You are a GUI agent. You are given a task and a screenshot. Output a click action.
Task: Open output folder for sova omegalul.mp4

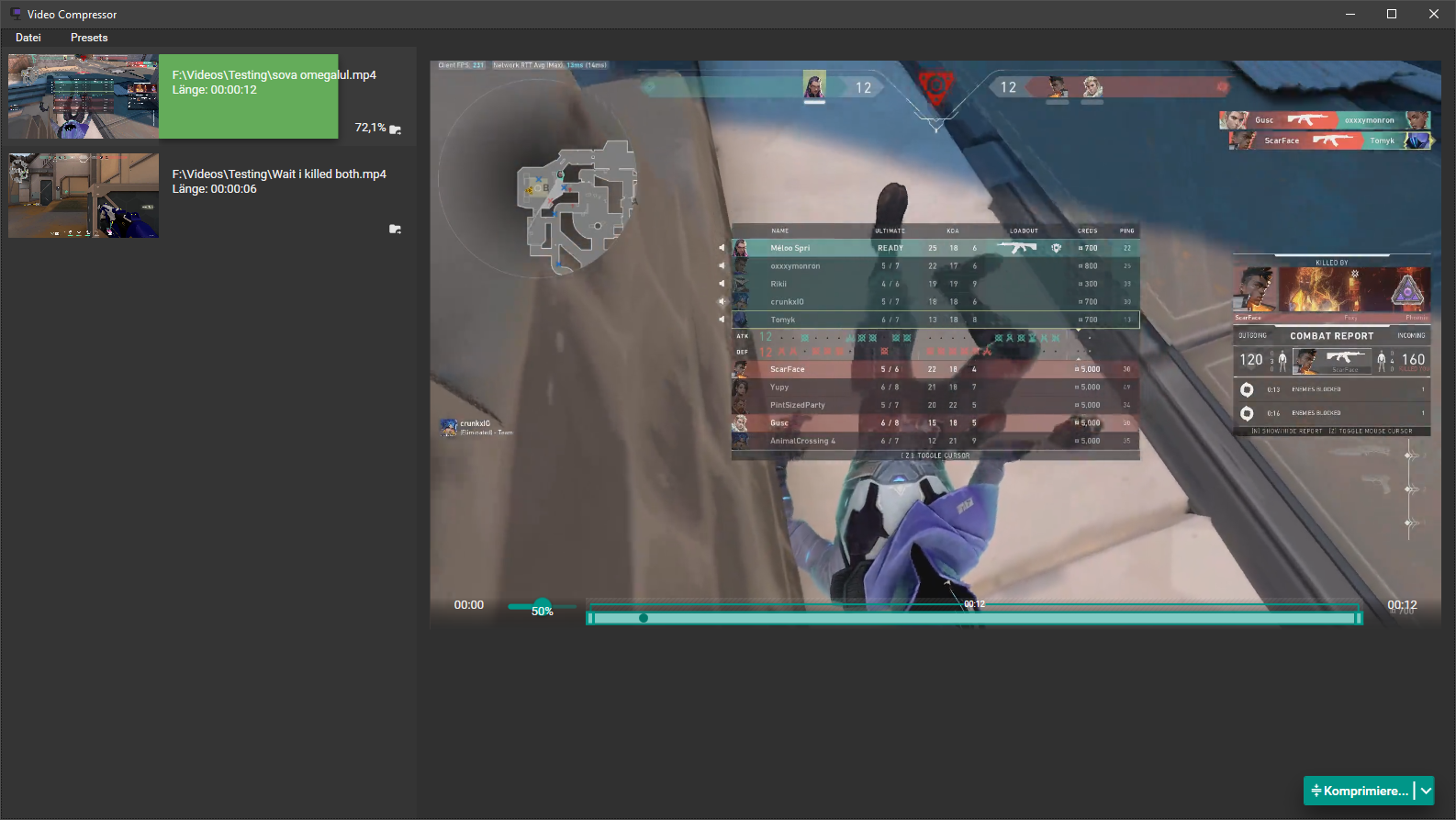[396, 129]
